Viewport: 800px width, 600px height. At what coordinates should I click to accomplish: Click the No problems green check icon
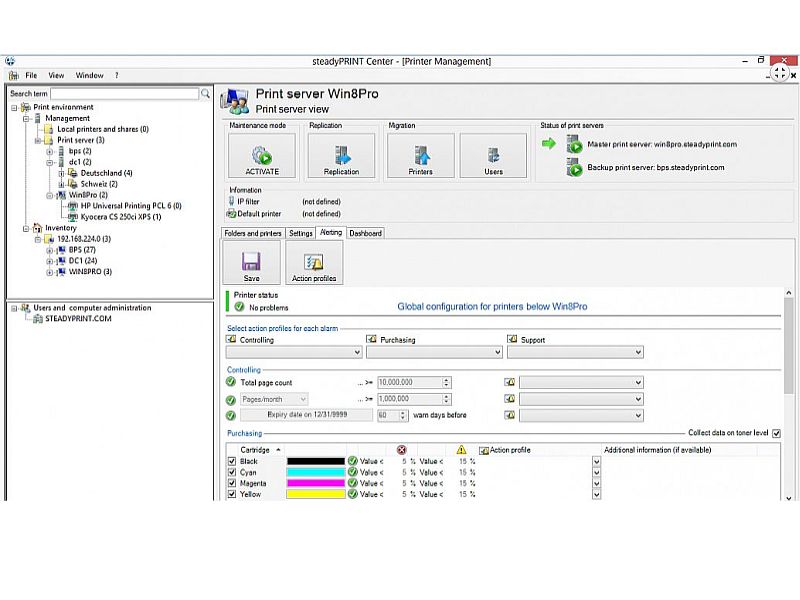coord(239,307)
